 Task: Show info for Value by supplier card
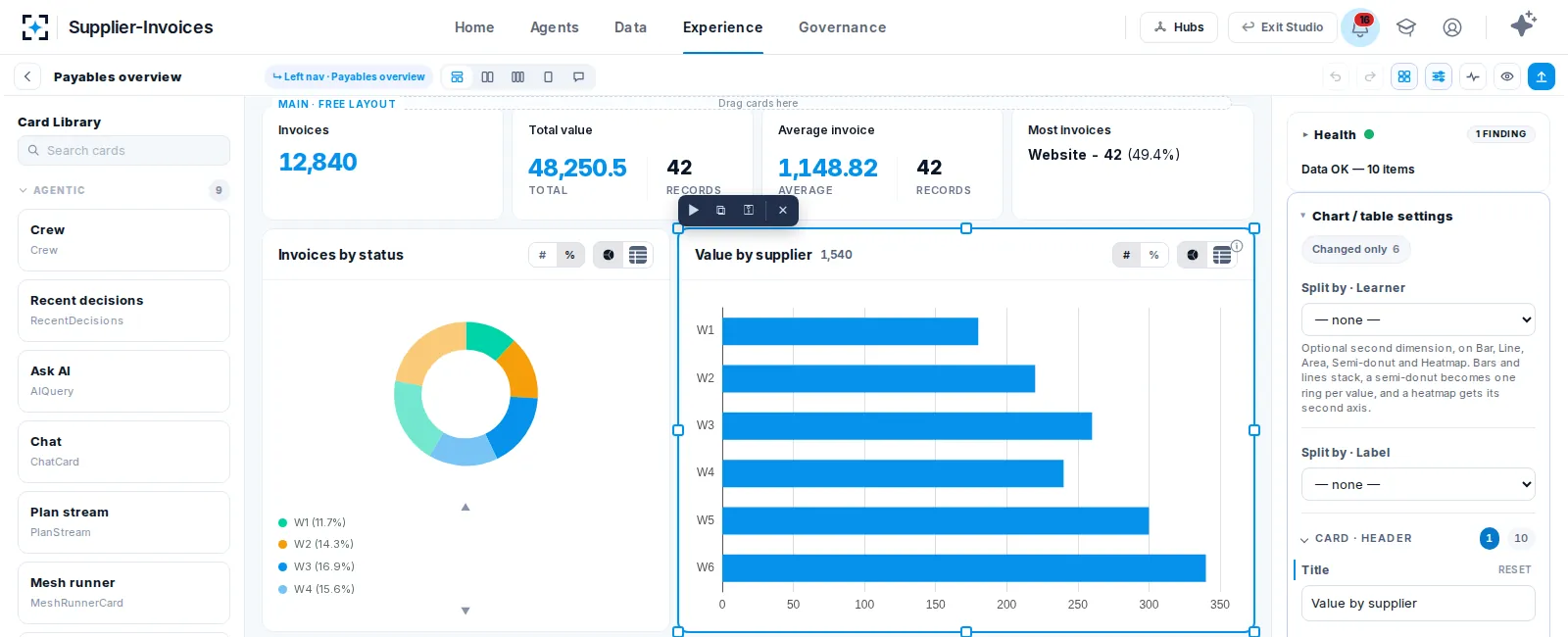point(1237,246)
